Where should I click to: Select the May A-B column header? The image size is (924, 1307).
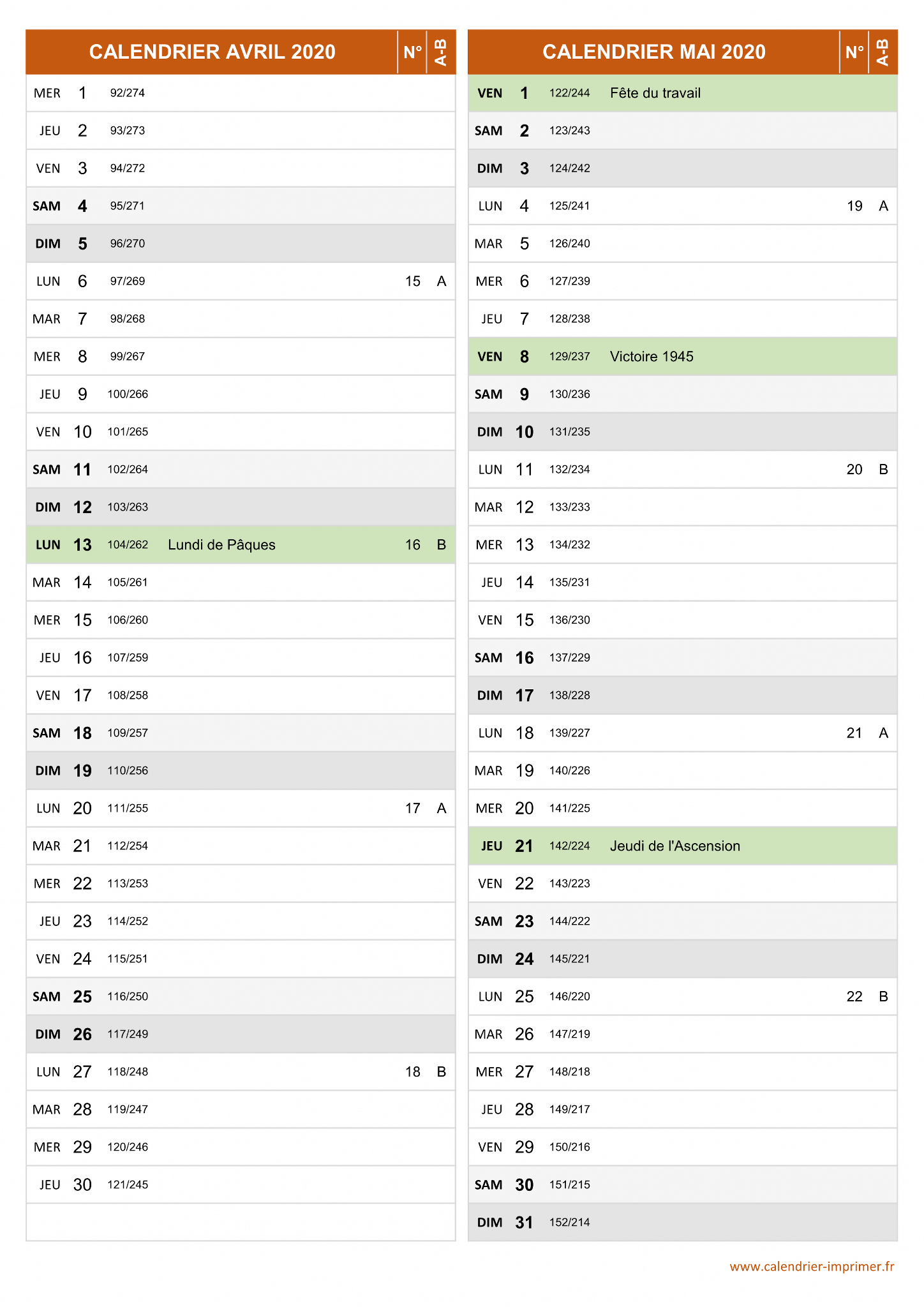click(x=883, y=52)
